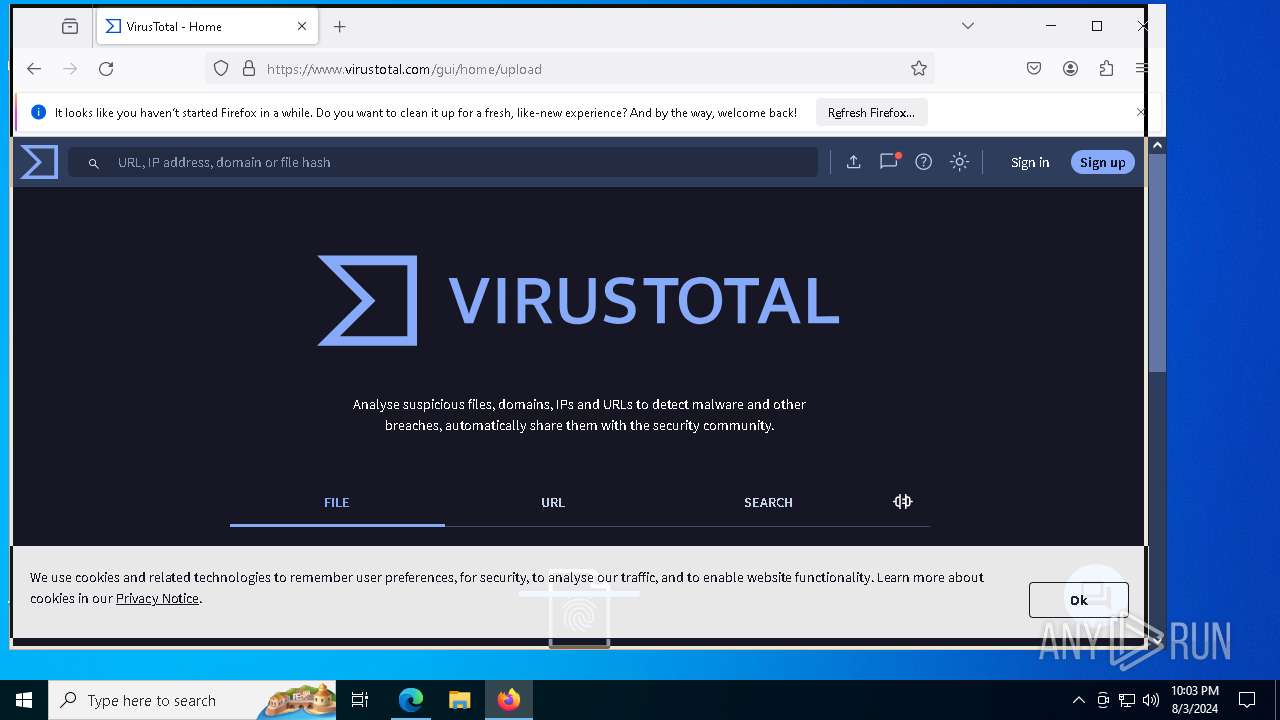This screenshot has height=720, width=1280.
Task: Switch to the FILE tab
Action: (337, 503)
